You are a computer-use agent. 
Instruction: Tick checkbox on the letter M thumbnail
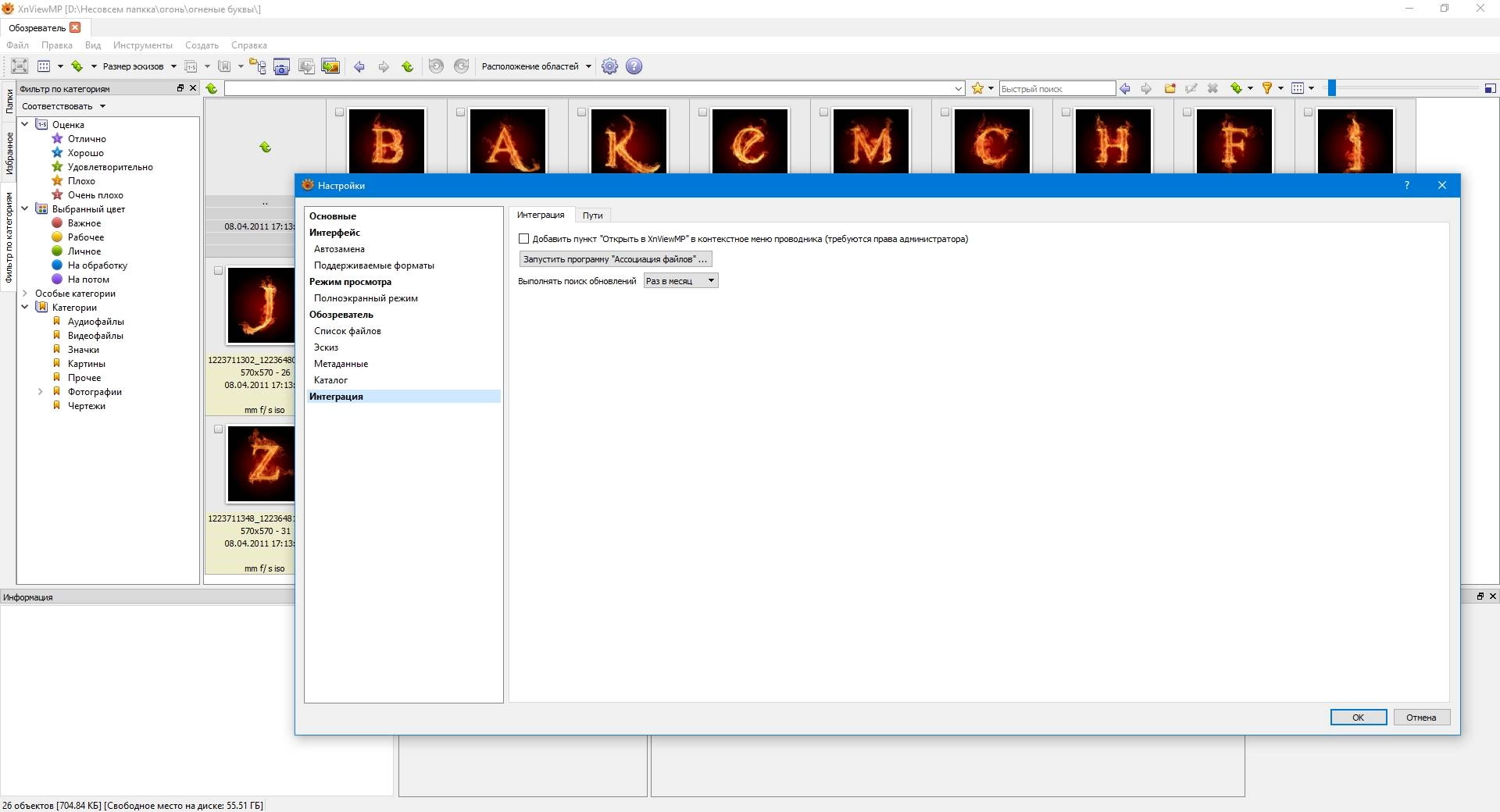[823, 112]
